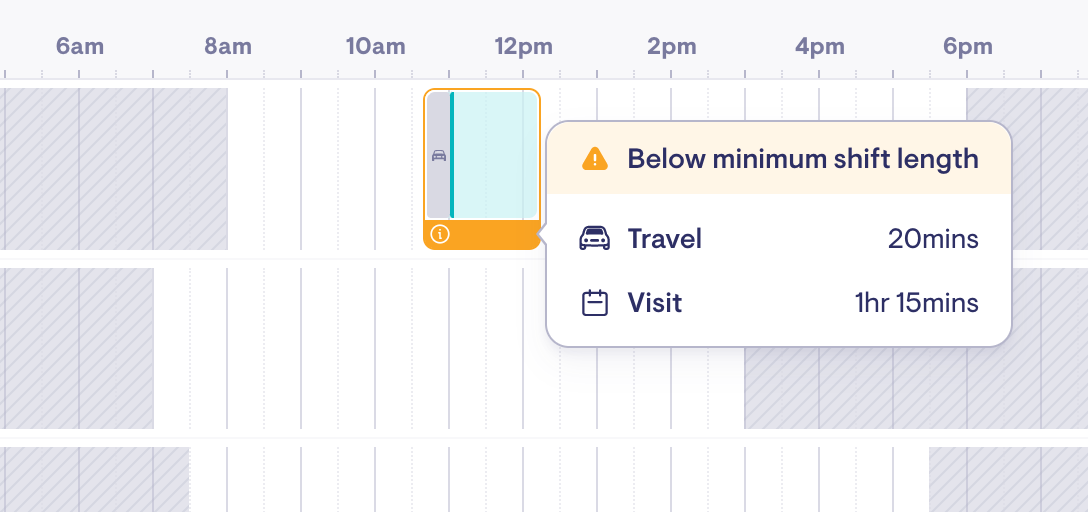1088x512 pixels.
Task: Click the orange warning triangle icon in the tooltip
Action: click(x=595, y=159)
